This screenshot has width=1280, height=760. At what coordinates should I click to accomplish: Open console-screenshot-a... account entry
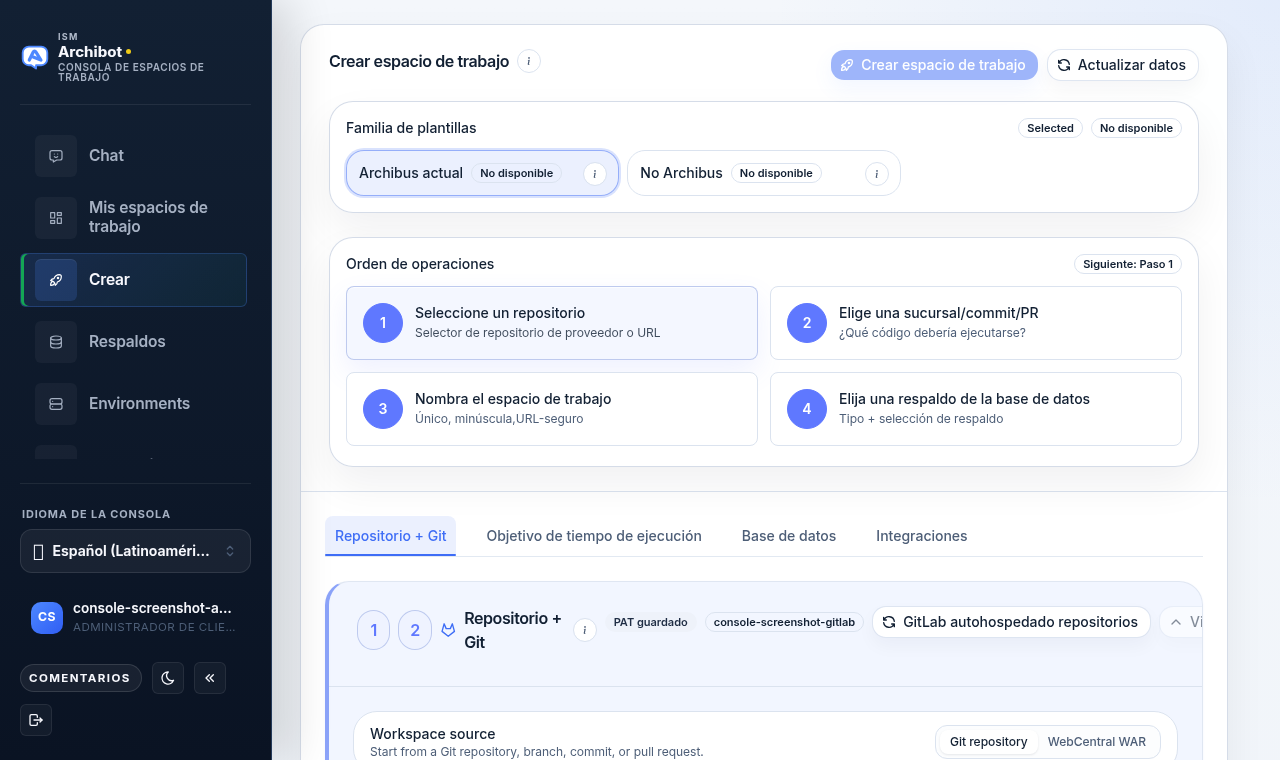(x=135, y=617)
